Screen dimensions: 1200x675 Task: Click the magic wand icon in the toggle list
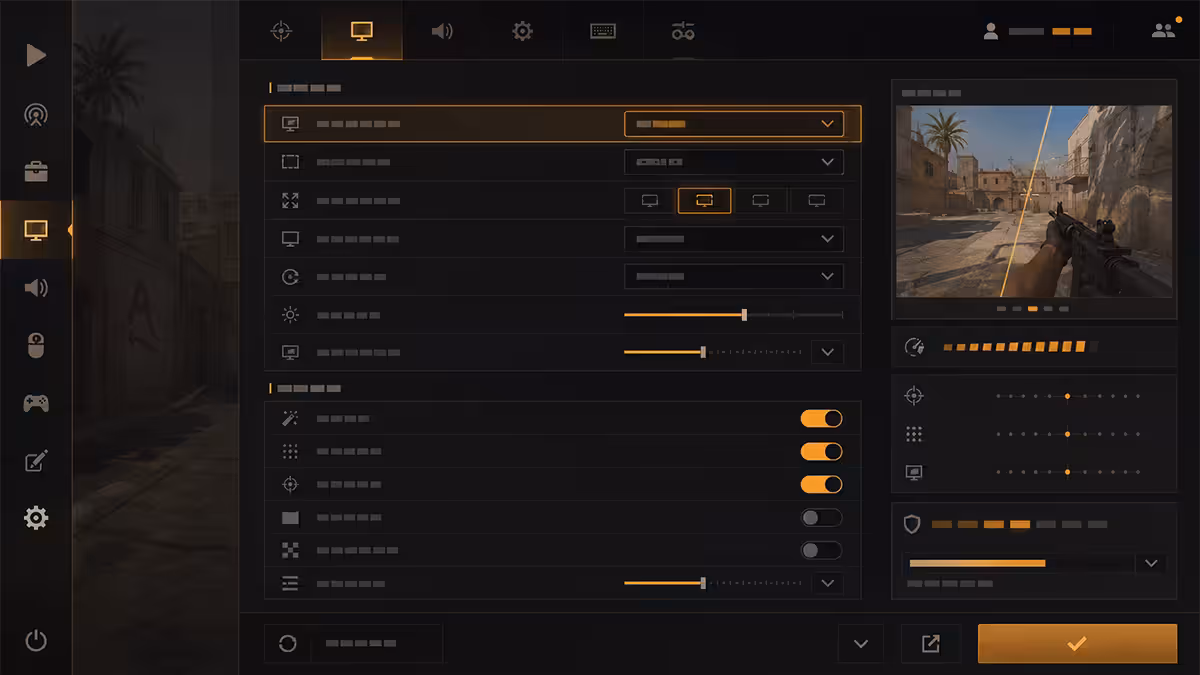pyautogui.click(x=290, y=419)
